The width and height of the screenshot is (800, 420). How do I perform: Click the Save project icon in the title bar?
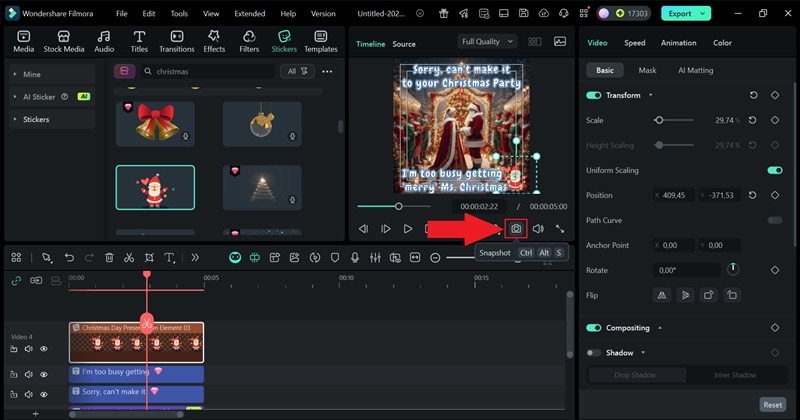pos(523,14)
